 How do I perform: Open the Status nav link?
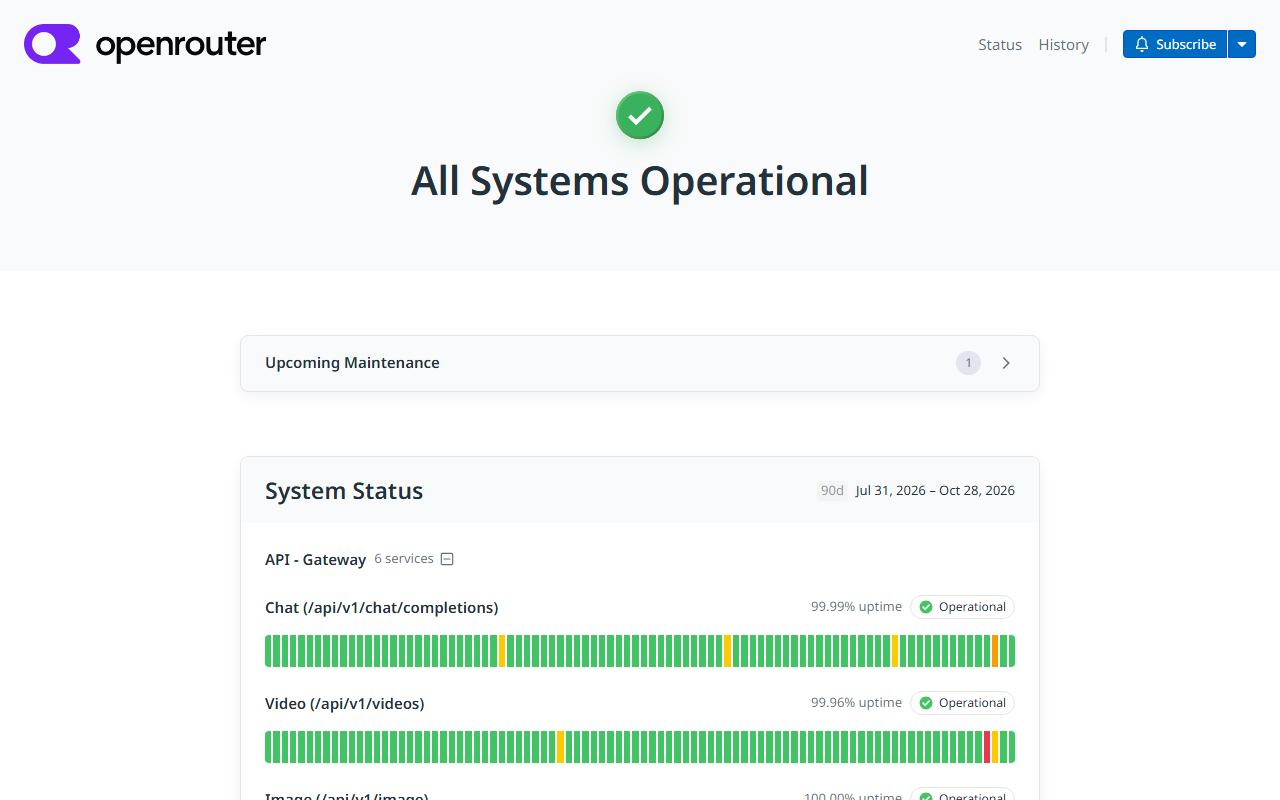coord(1000,44)
